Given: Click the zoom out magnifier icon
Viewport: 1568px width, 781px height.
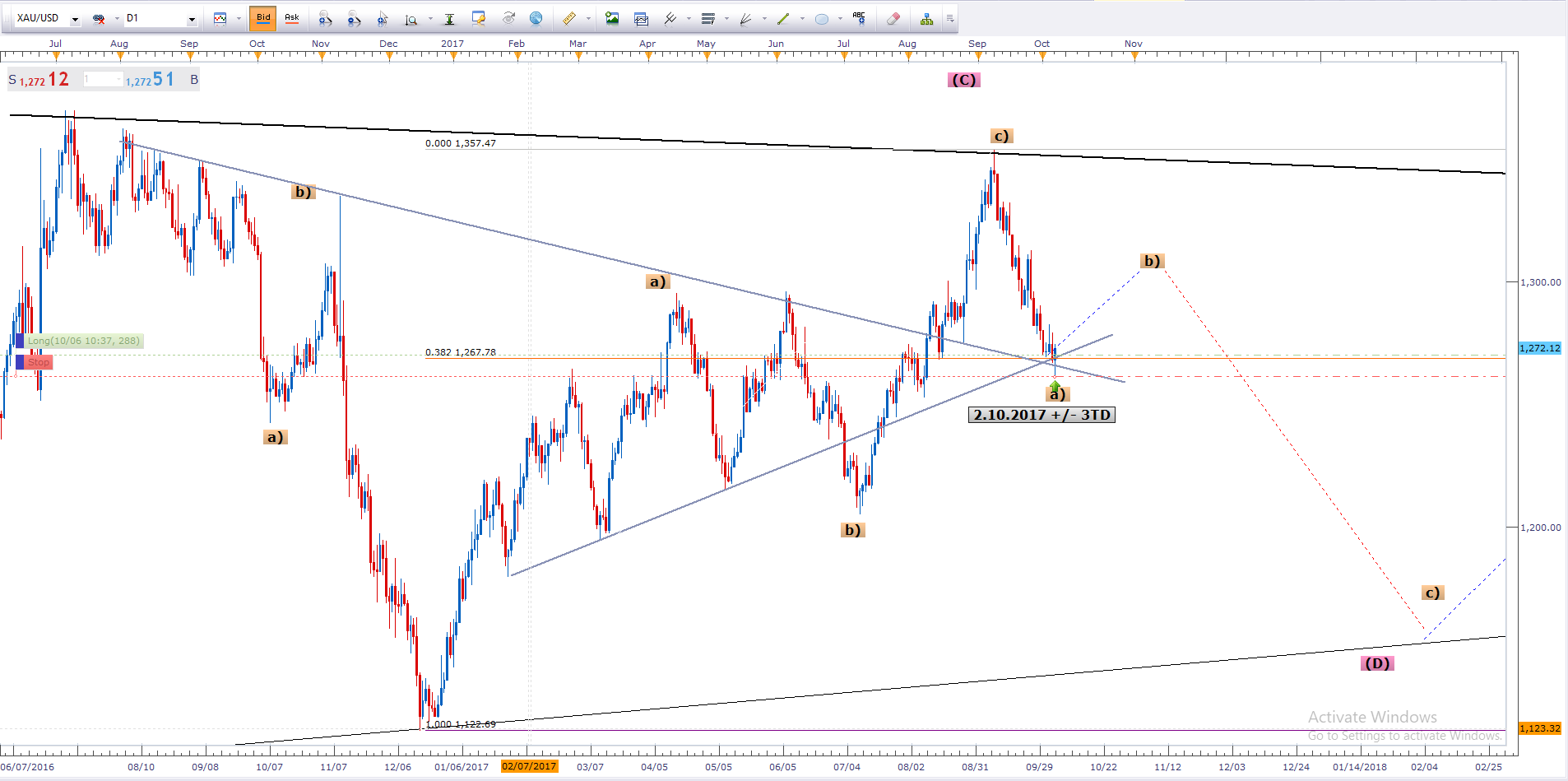Looking at the screenshot, I should pyautogui.click(x=353, y=18).
